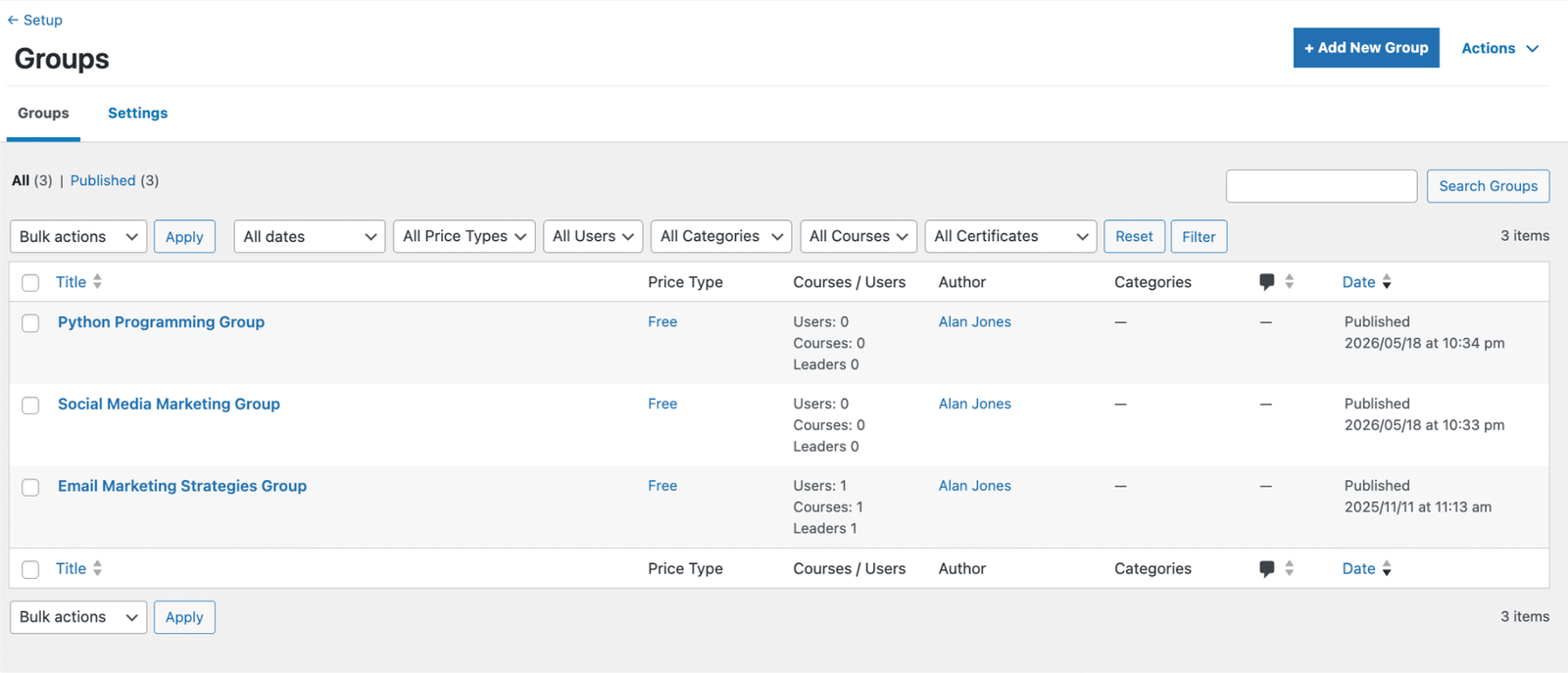Click sort arrows beside Date in footer
This screenshot has height=673, width=1568.
click(1387, 569)
